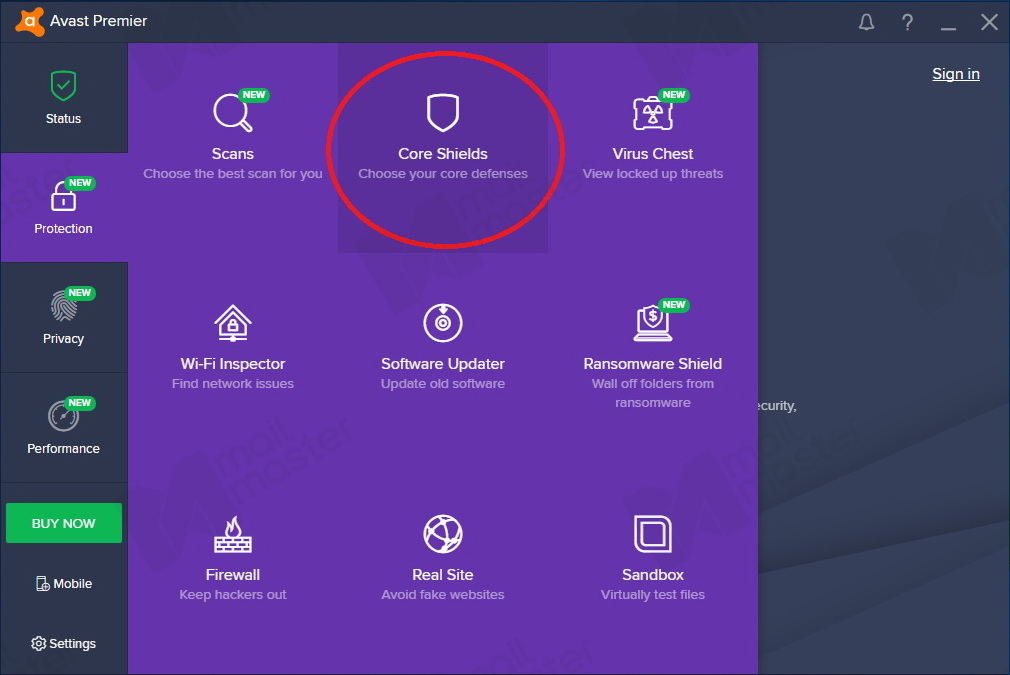Click the Sandbox title text
This screenshot has height=675, width=1010.
(x=653, y=575)
